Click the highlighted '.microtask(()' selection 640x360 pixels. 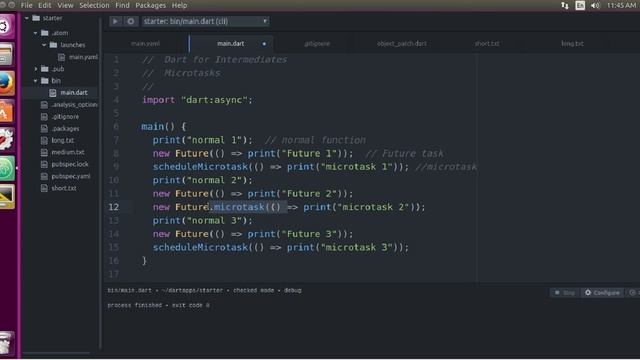pos(248,207)
